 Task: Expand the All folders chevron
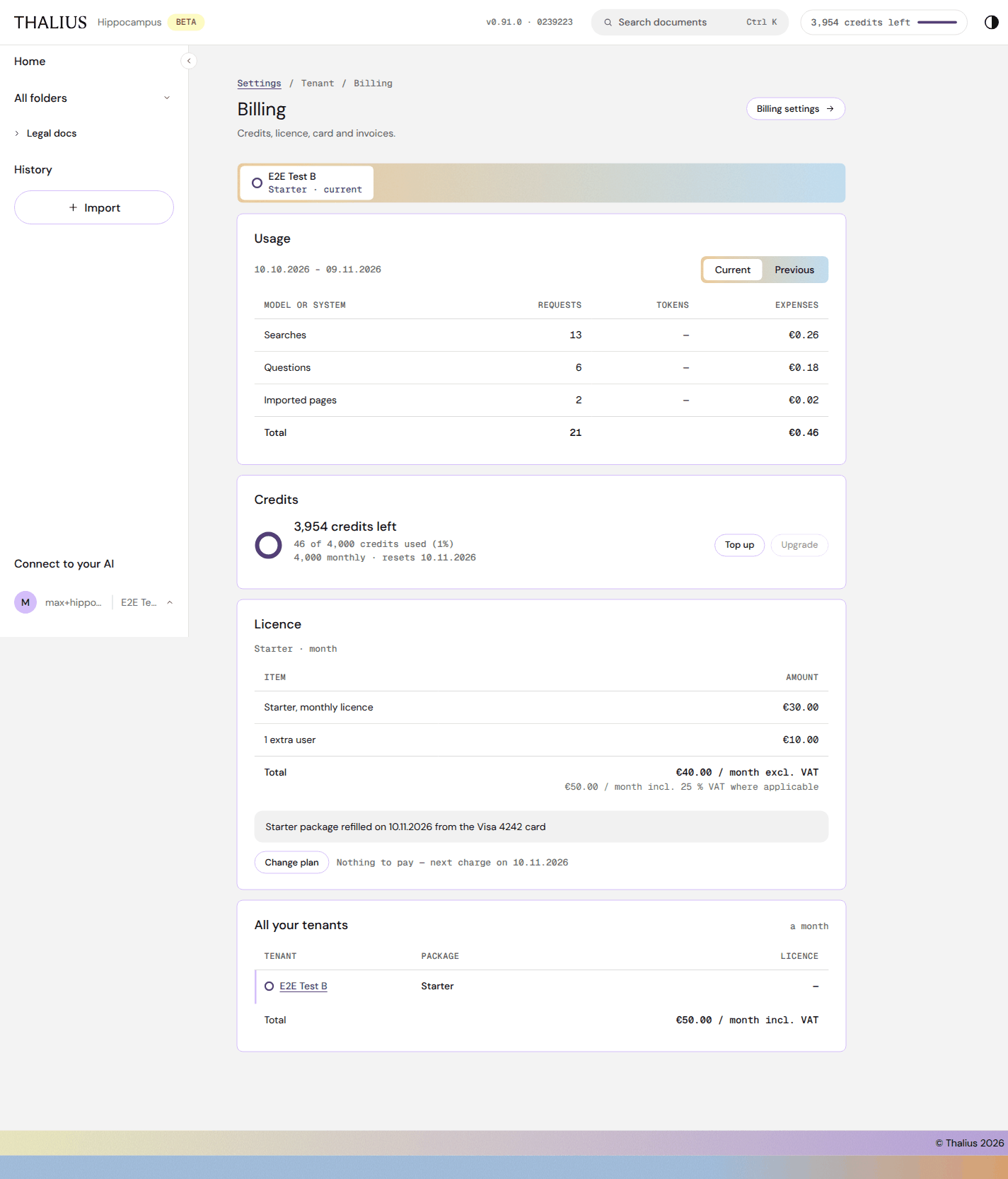coord(167,98)
